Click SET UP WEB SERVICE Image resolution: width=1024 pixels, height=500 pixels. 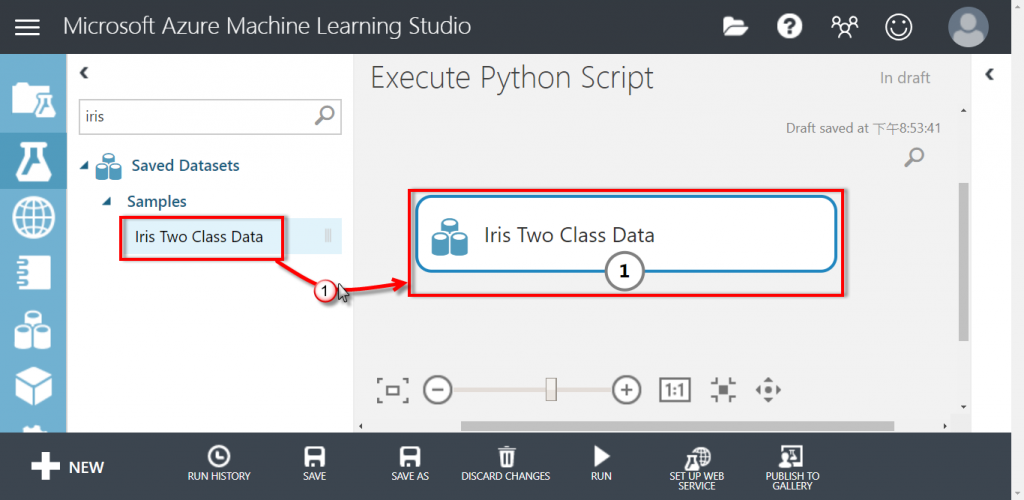(x=697, y=468)
